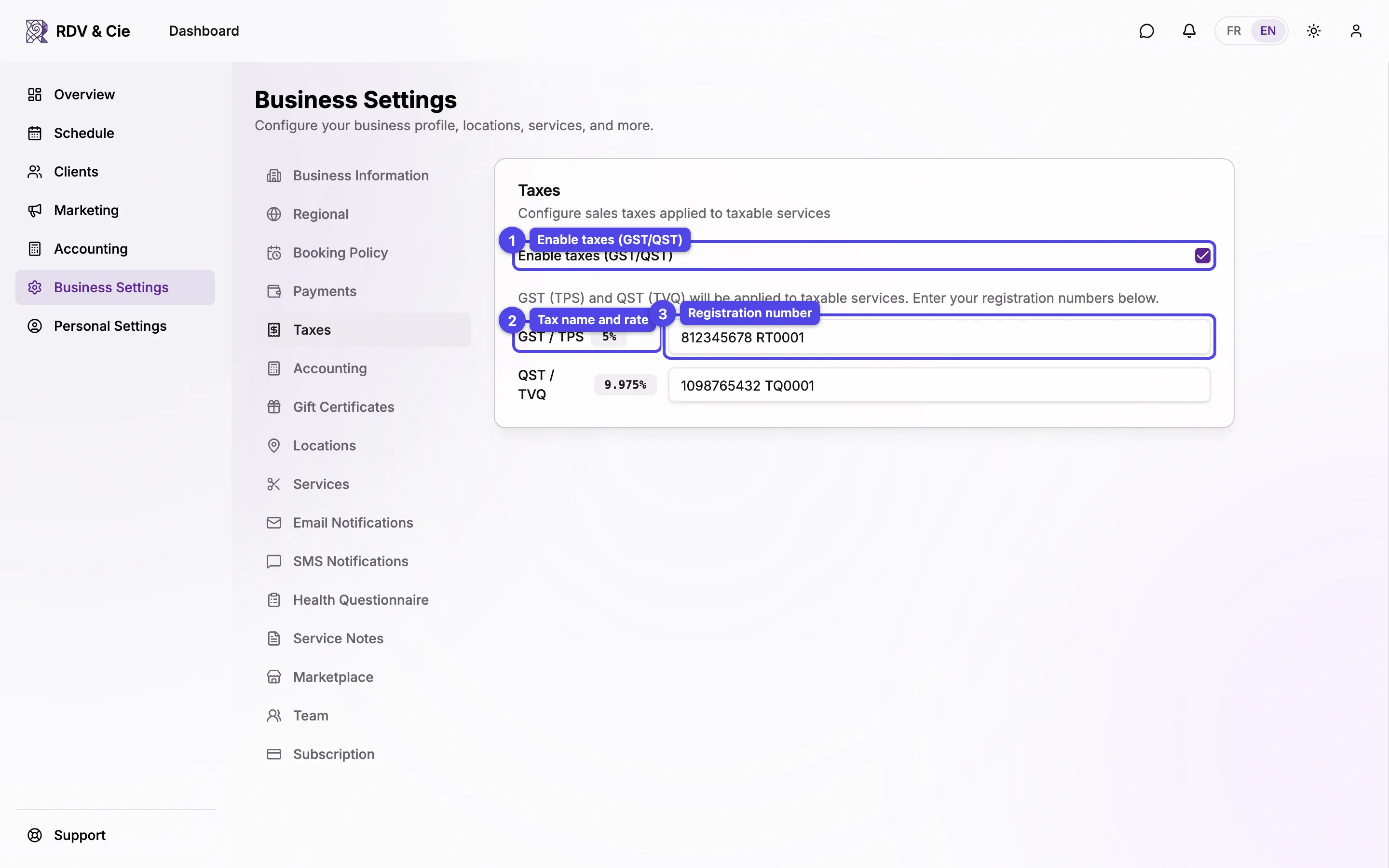Click the Business Information building icon
The height and width of the screenshot is (868, 1389).
point(274,176)
